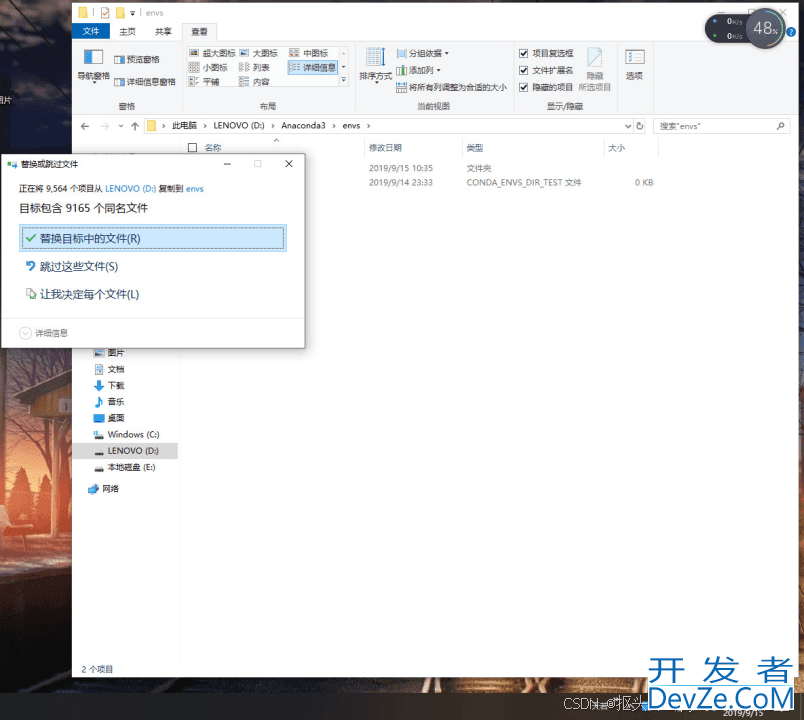Open the quick access toolbar customize dropdown

[132, 13]
